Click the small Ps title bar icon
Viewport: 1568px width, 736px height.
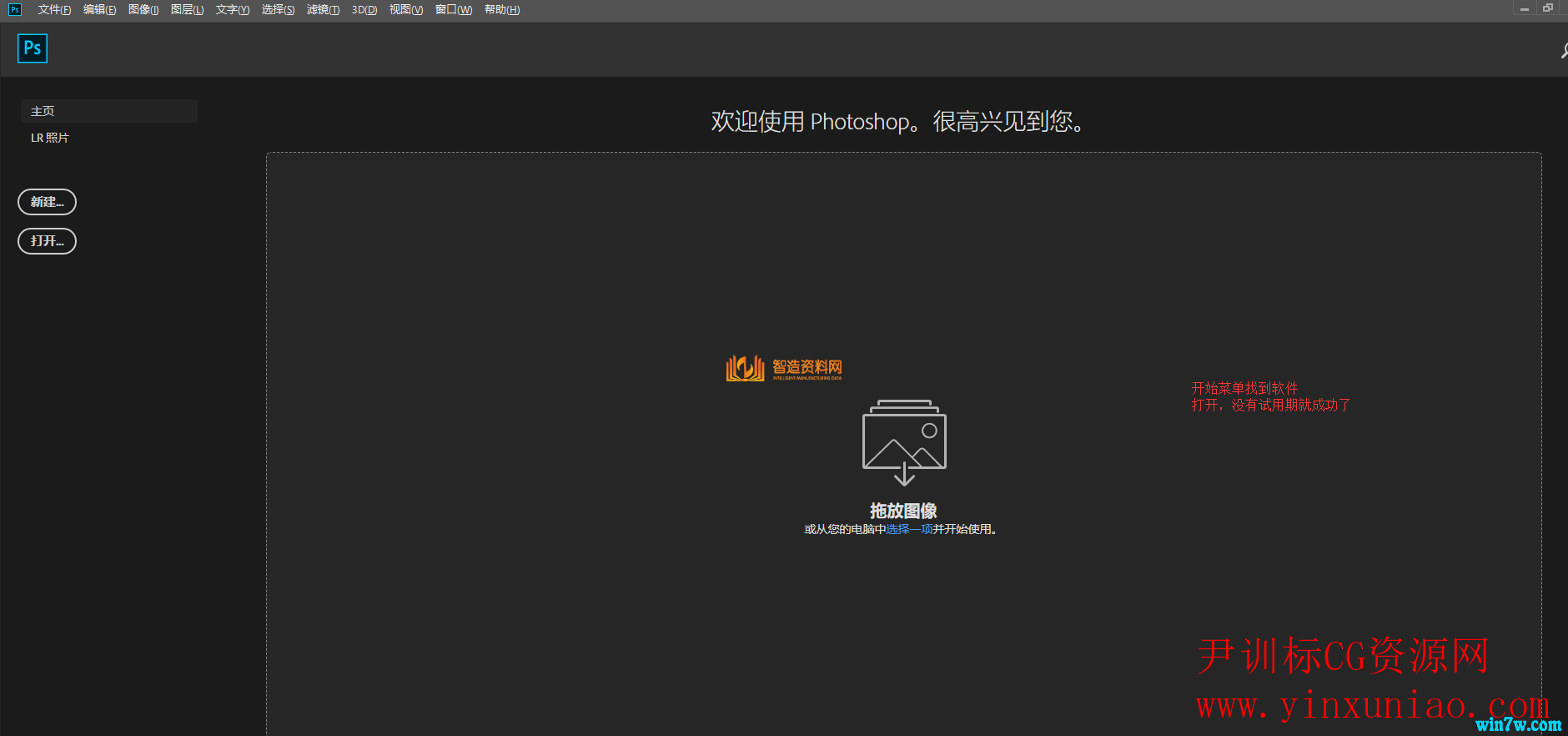tap(14, 9)
